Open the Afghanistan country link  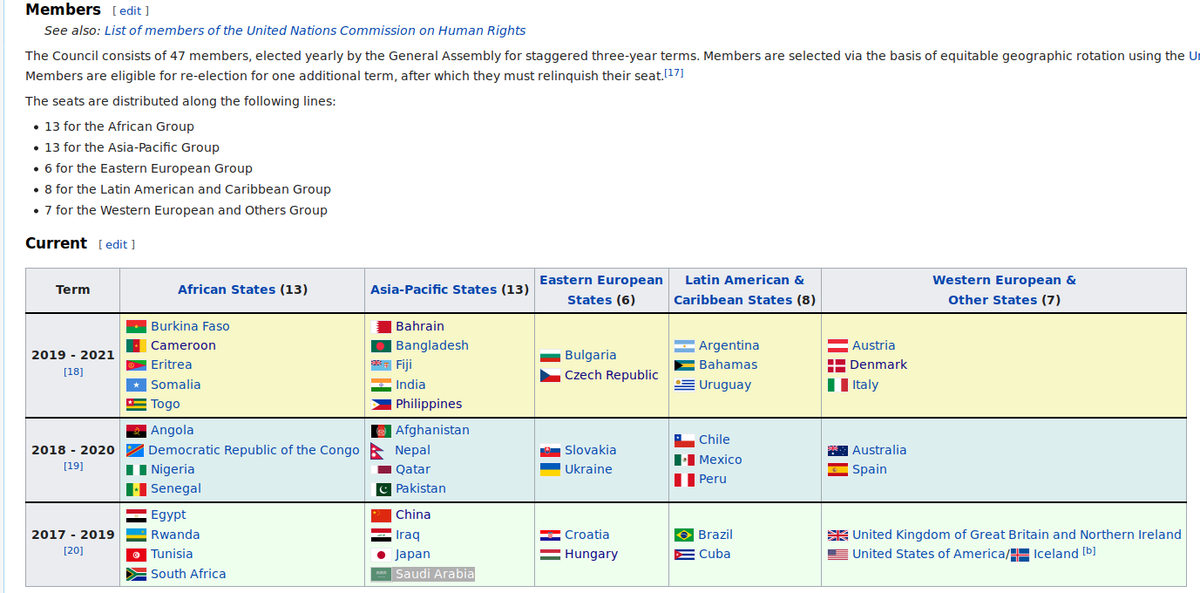point(432,430)
